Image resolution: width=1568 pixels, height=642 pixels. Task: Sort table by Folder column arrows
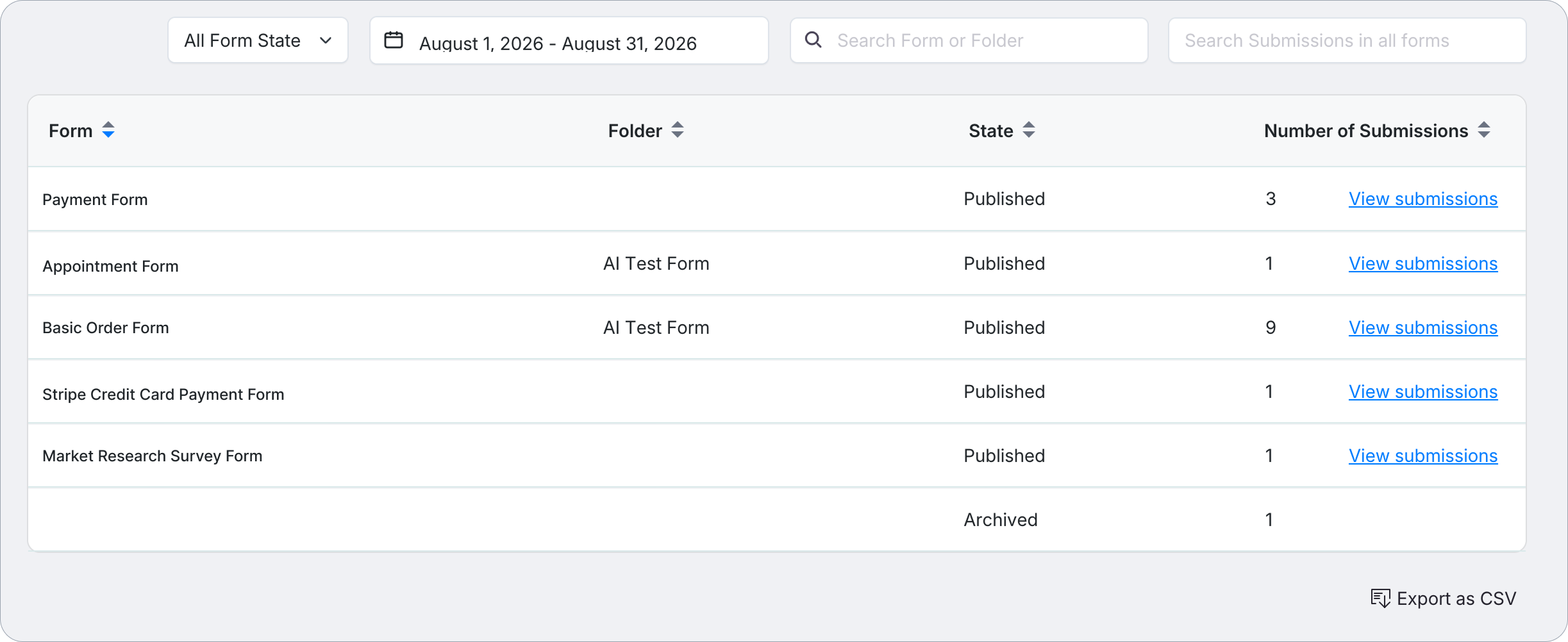coord(678,130)
